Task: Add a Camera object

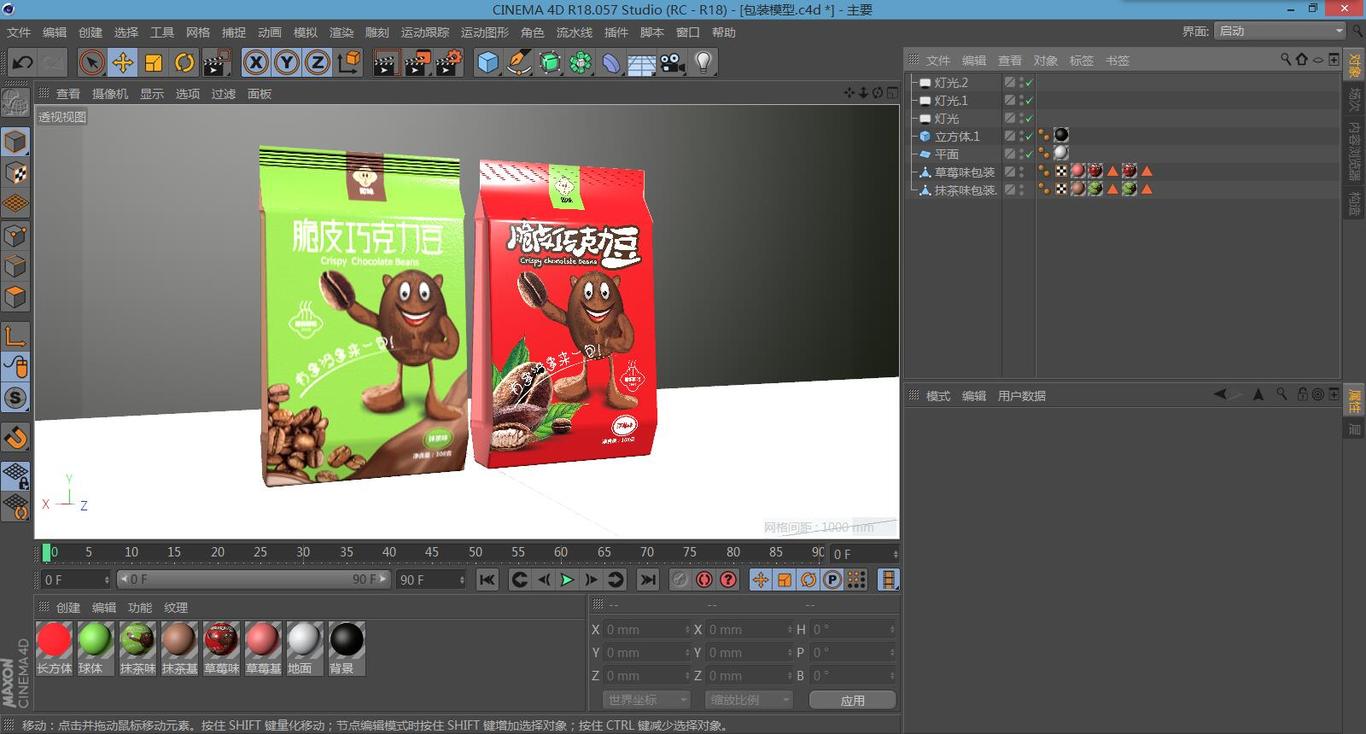Action: click(x=673, y=63)
